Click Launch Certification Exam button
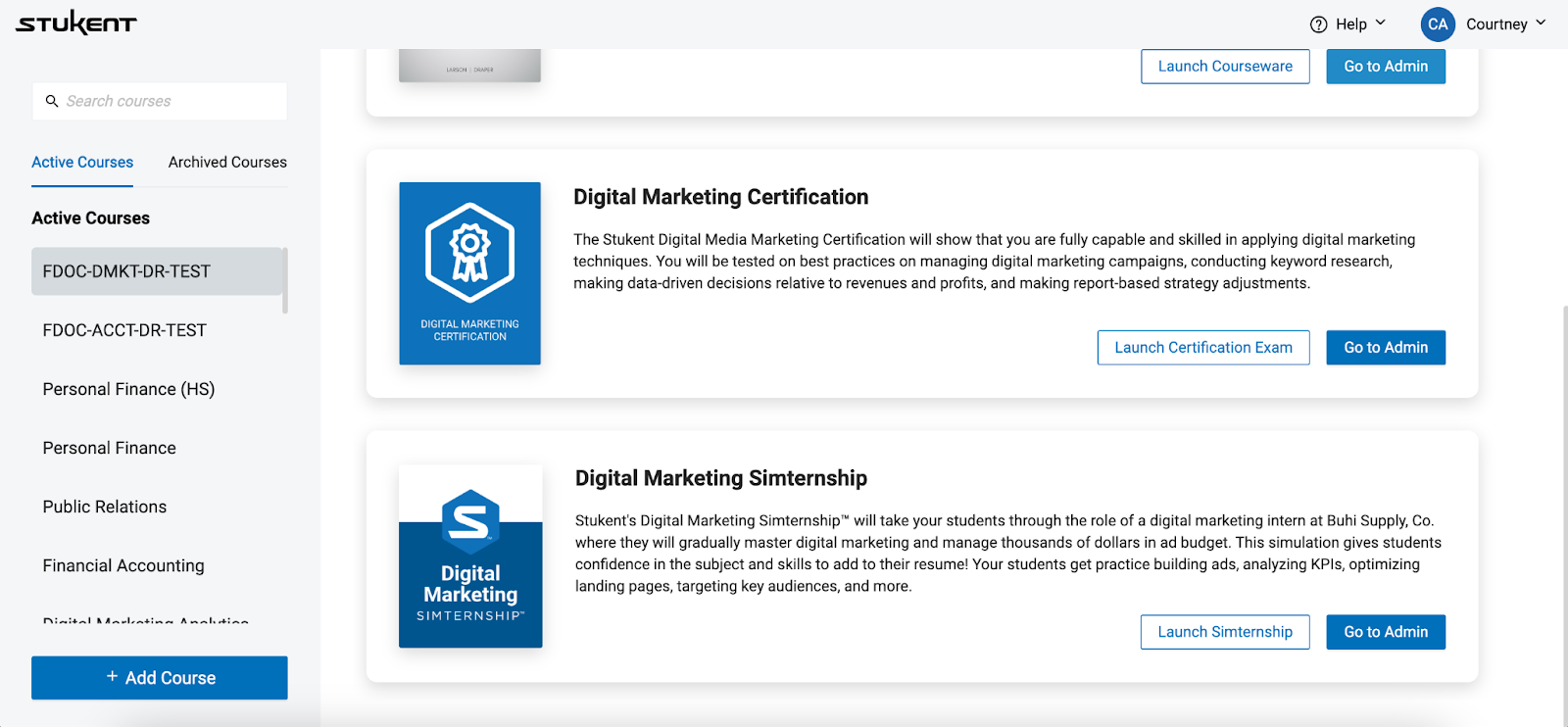Screen dimensions: 1568x727 pyautogui.click(x=1203, y=348)
